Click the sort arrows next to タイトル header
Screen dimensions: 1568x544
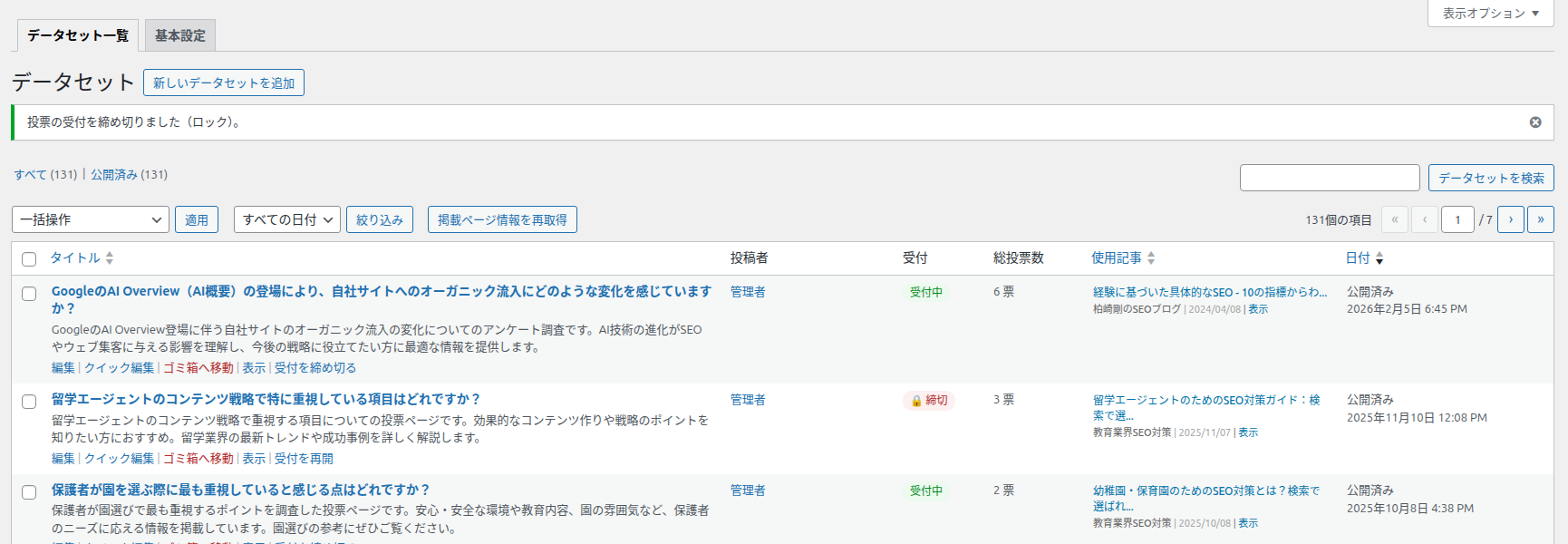(x=110, y=258)
